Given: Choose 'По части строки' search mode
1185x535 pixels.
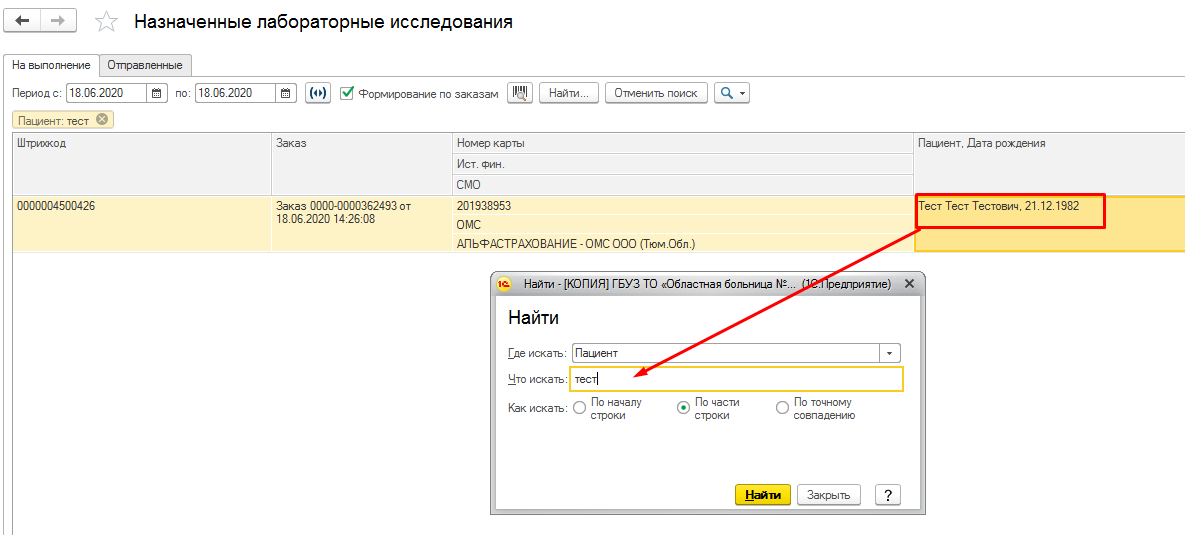Looking at the screenshot, I should [x=684, y=408].
